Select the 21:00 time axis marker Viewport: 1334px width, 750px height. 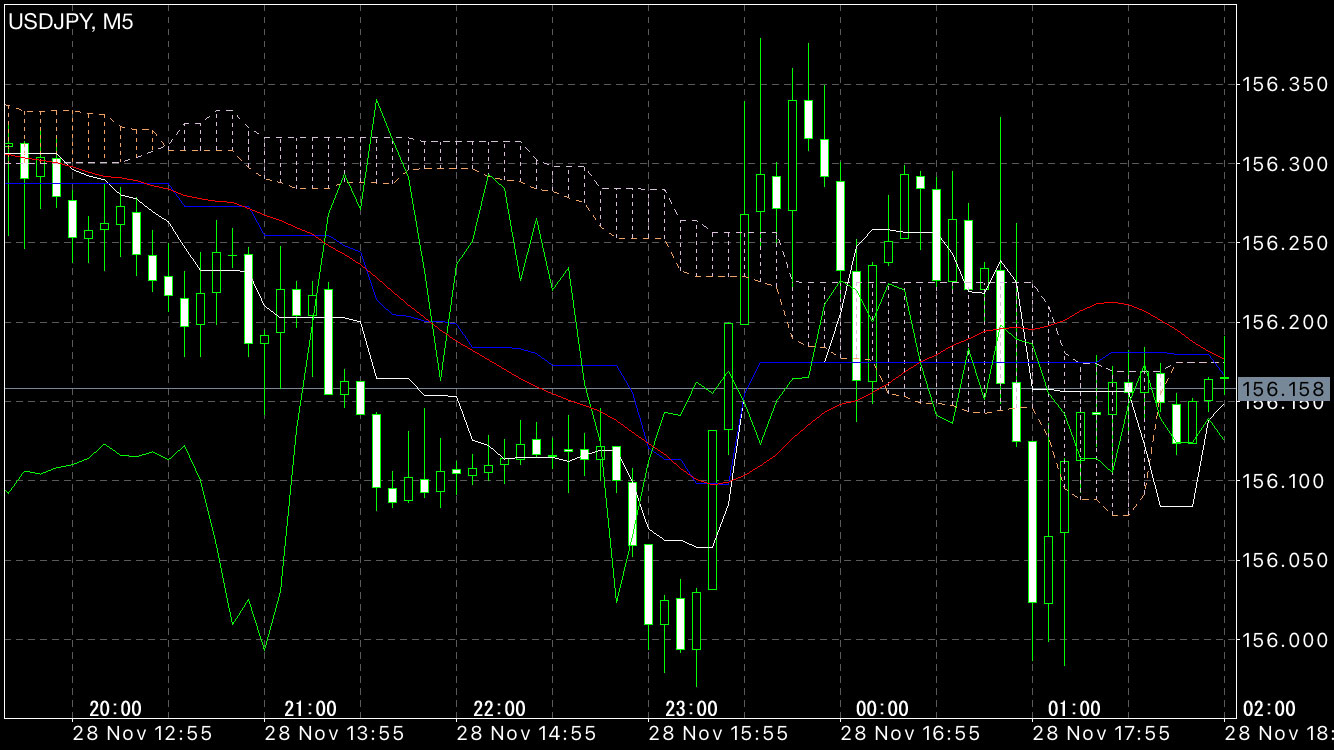[x=310, y=709]
